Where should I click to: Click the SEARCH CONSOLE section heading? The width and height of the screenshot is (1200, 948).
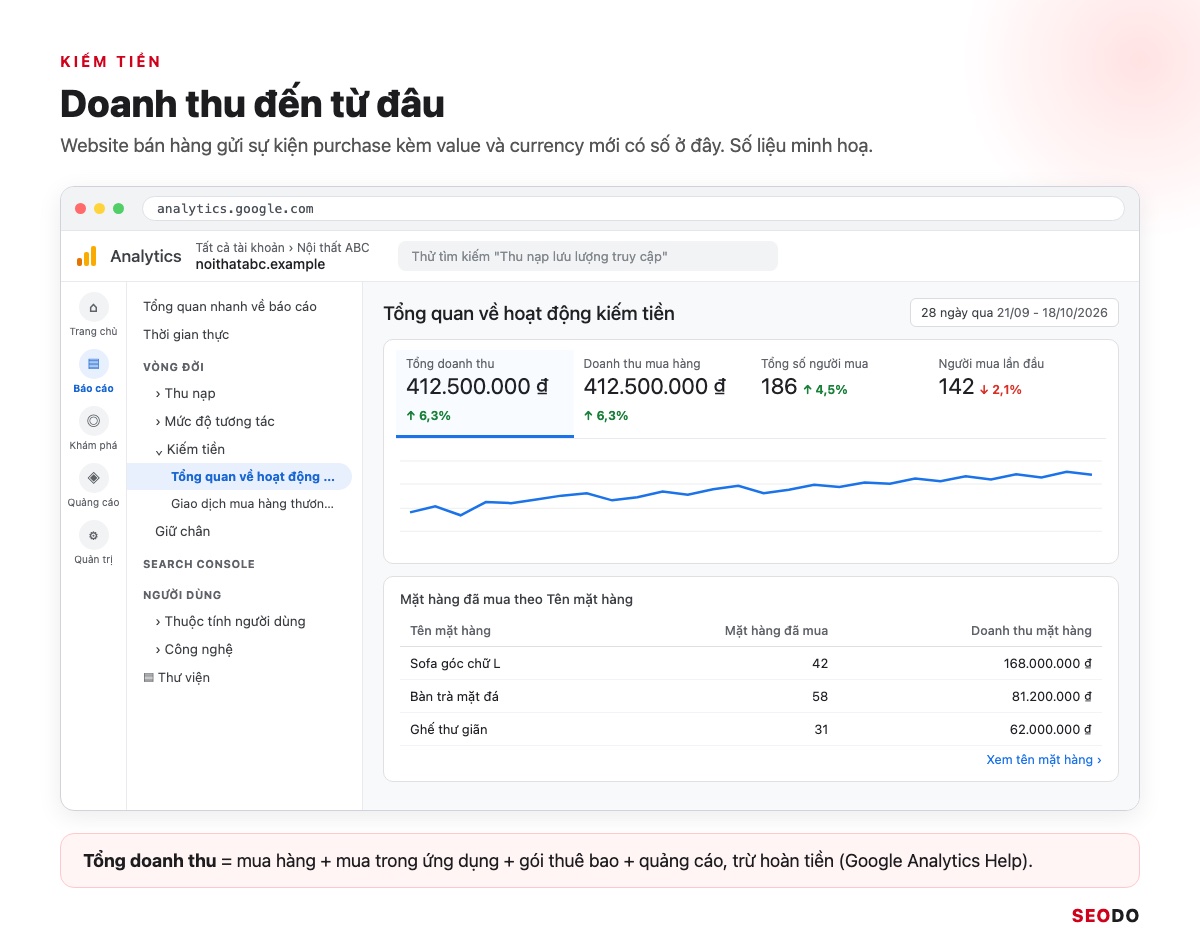(199, 564)
